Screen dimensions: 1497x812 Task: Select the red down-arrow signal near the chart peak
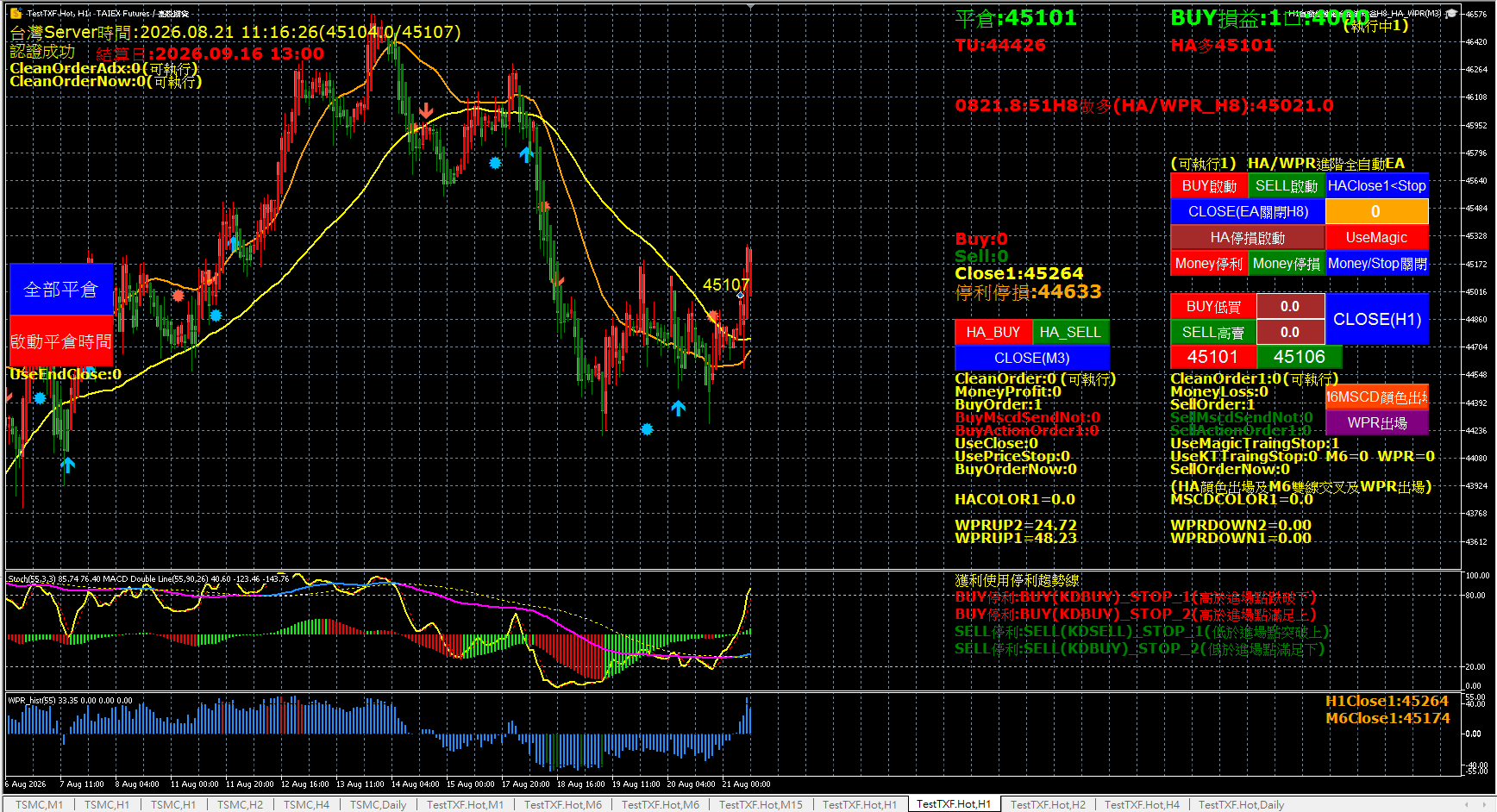[x=426, y=110]
